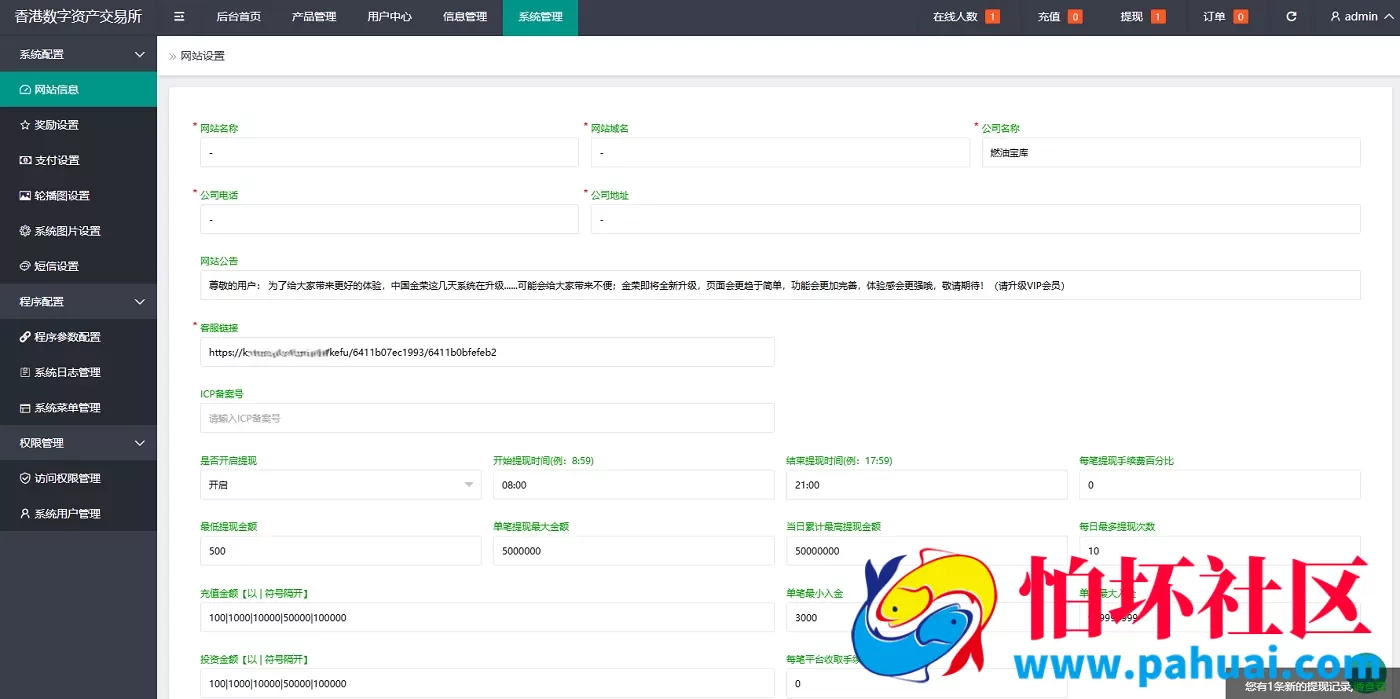Click the image icon for 轮播图设置
Viewport: 1400px width, 699px height.
tap(26, 196)
